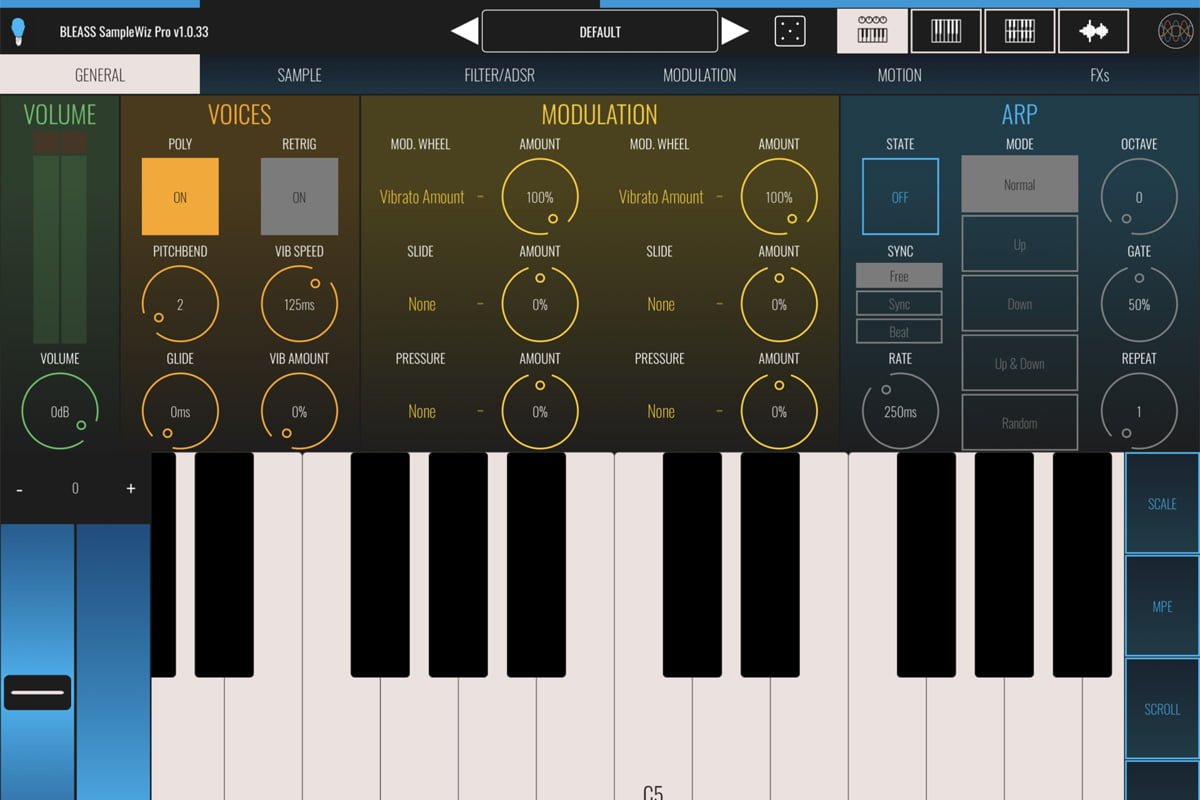The height and width of the screenshot is (800, 1200).
Task: Open the MODULATION tab
Action: (x=700, y=75)
